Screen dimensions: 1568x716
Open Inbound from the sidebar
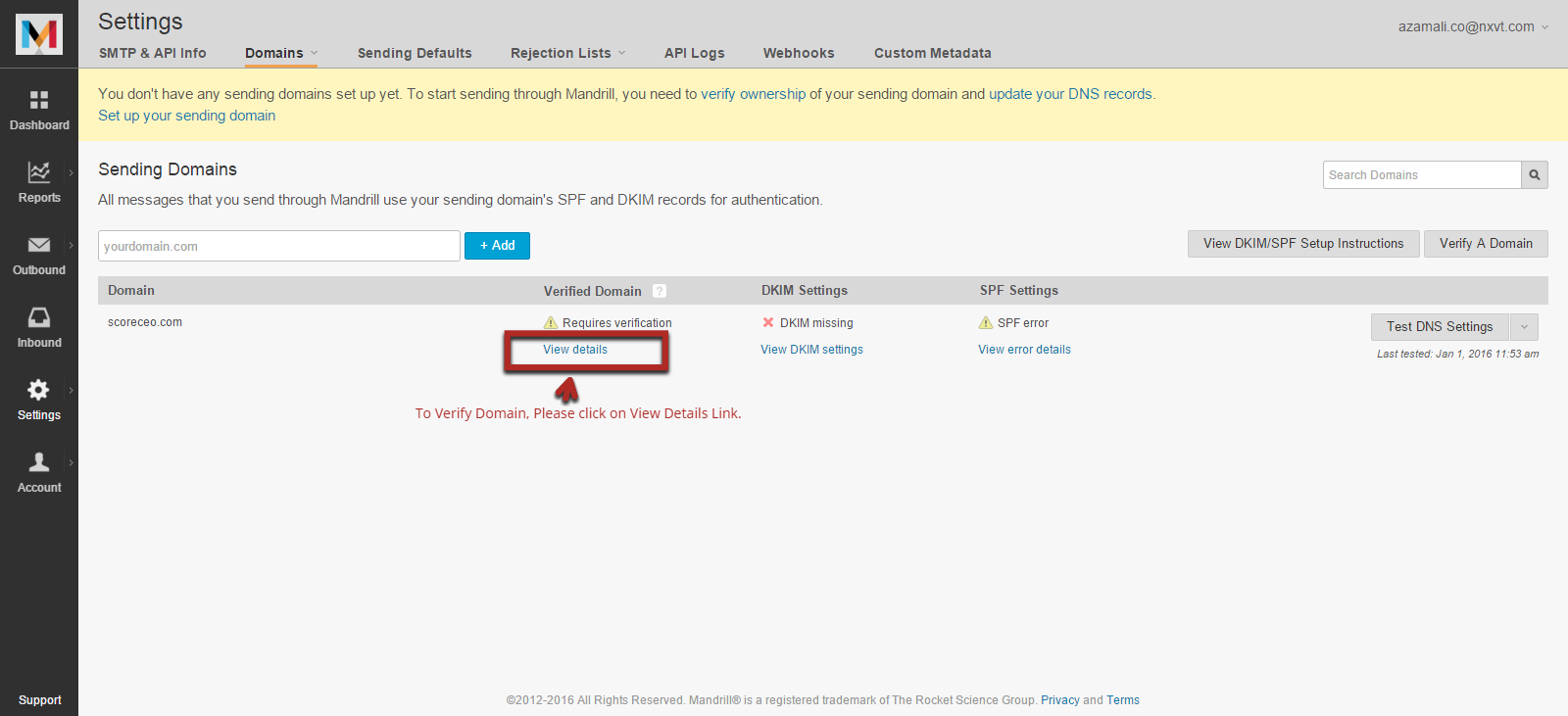(x=39, y=328)
